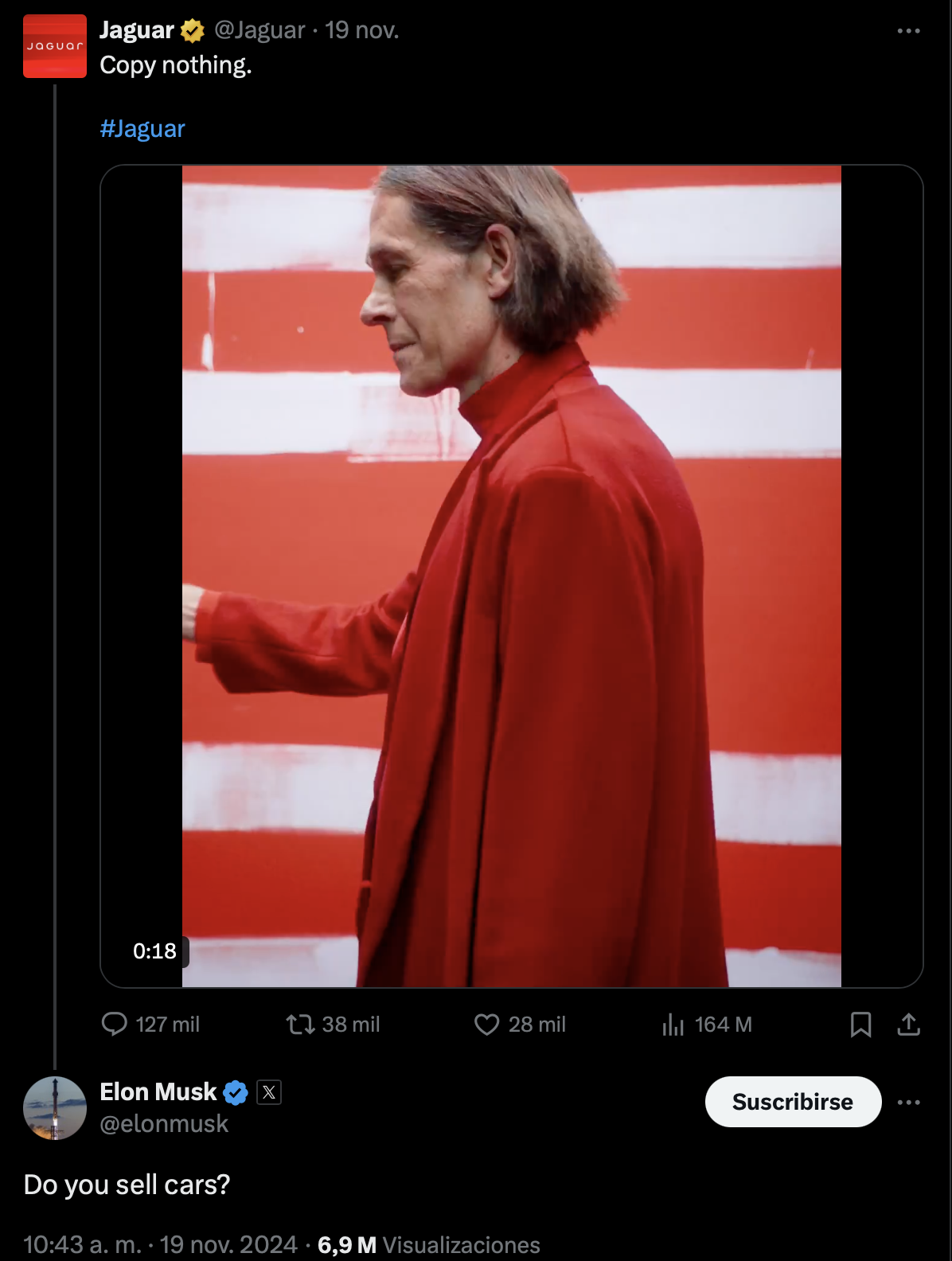This screenshot has height=1261, width=952.
Task: Like Jaguar's post with the heart icon
Action: tap(486, 1024)
